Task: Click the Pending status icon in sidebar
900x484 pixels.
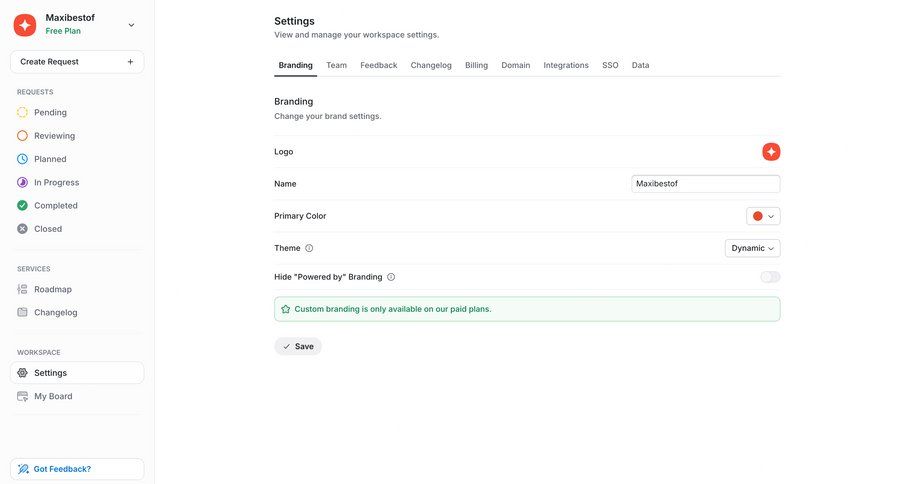Action: [23, 112]
